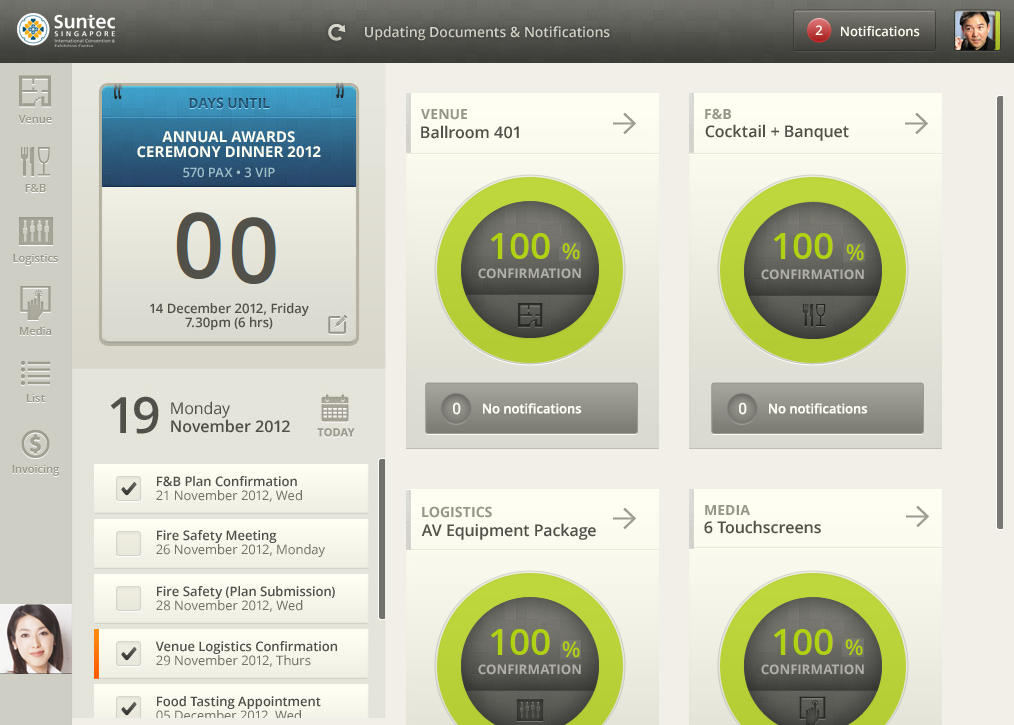Click the Ballroom 401 title
This screenshot has width=1014, height=725.
click(470, 133)
